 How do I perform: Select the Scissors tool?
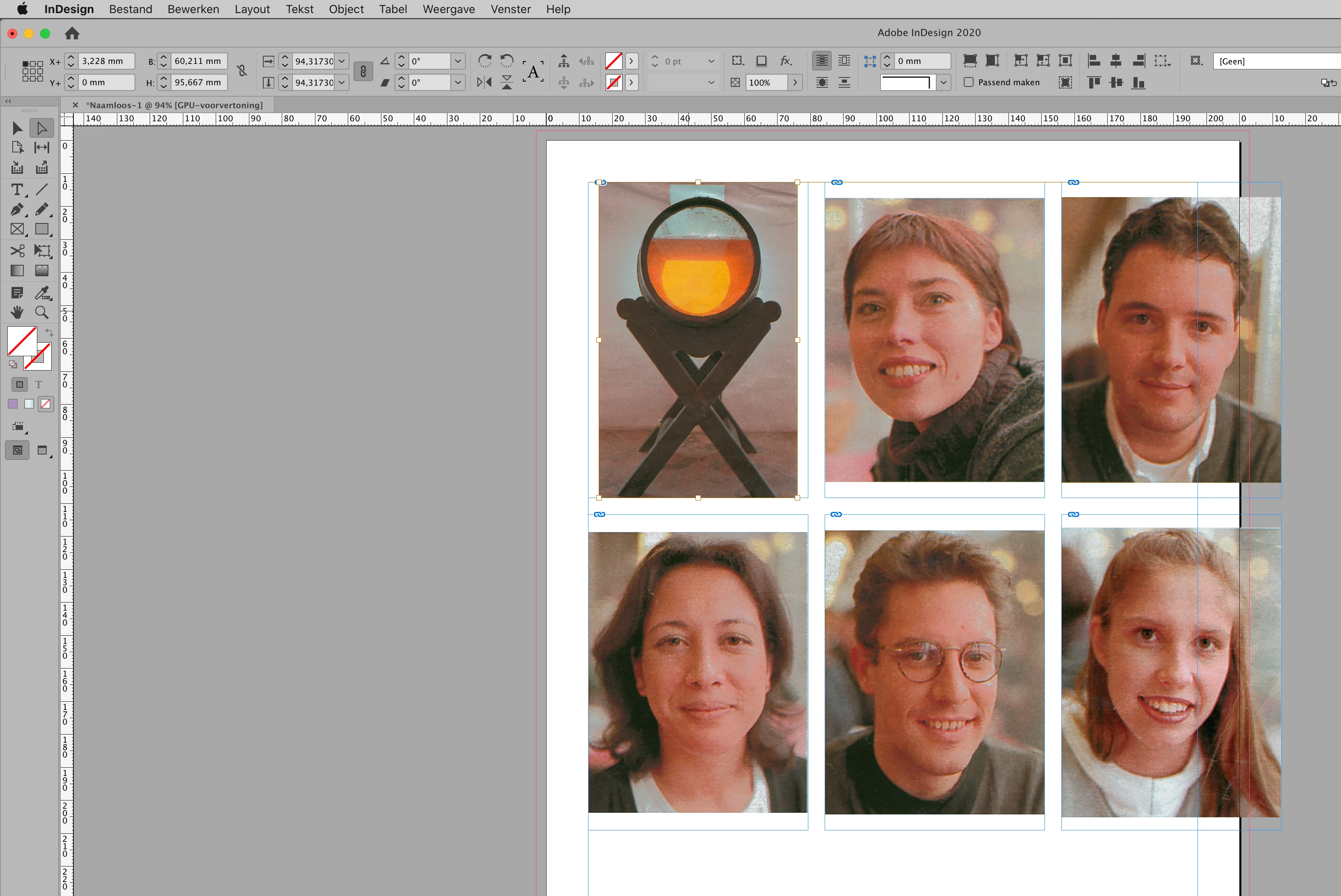(x=17, y=250)
